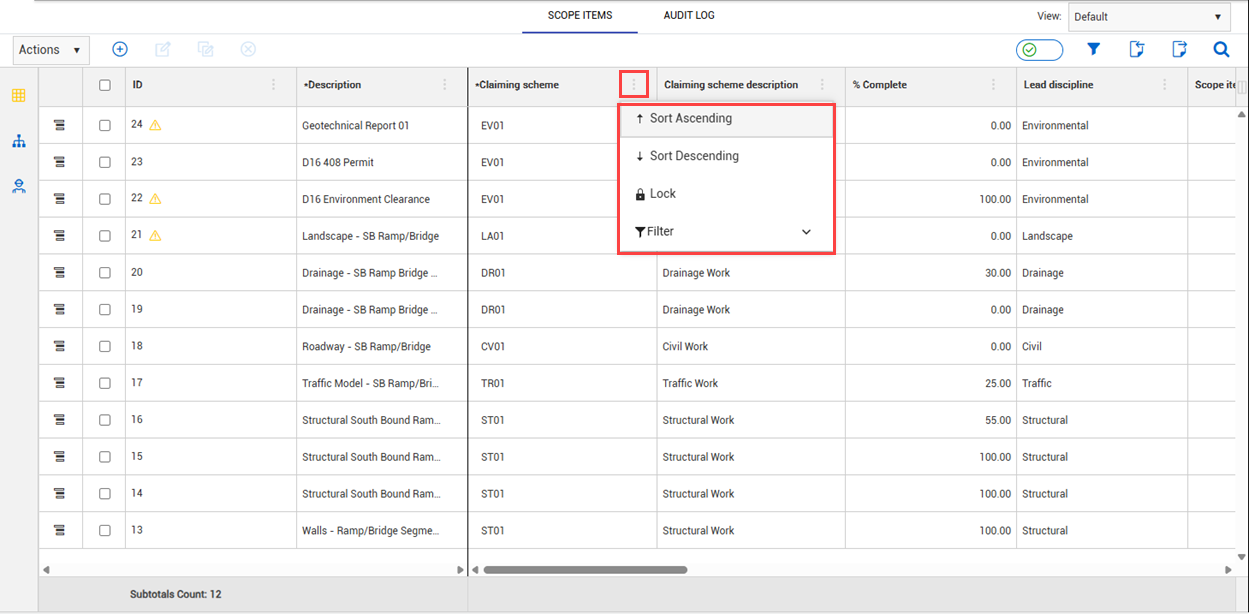
Task: Click the blue filter funnel icon in toolbar
Action: [1094, 49]
